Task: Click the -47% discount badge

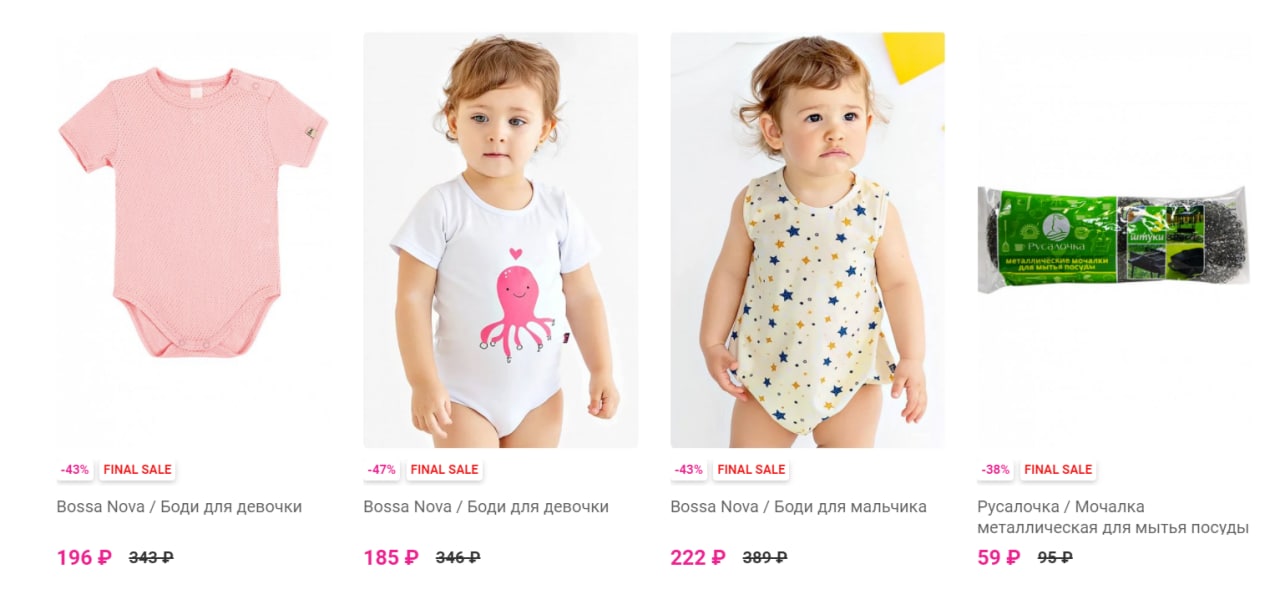Action: [x=382, y=469]
